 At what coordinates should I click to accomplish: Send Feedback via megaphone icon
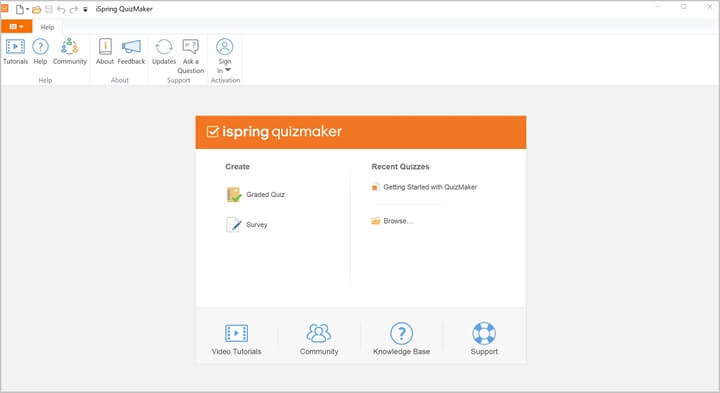pos(131,51)
